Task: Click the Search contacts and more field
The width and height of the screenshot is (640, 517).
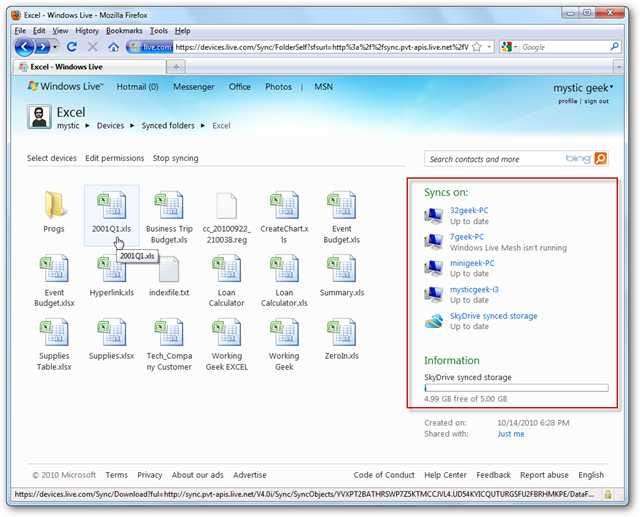Action: tap(505, 159)
